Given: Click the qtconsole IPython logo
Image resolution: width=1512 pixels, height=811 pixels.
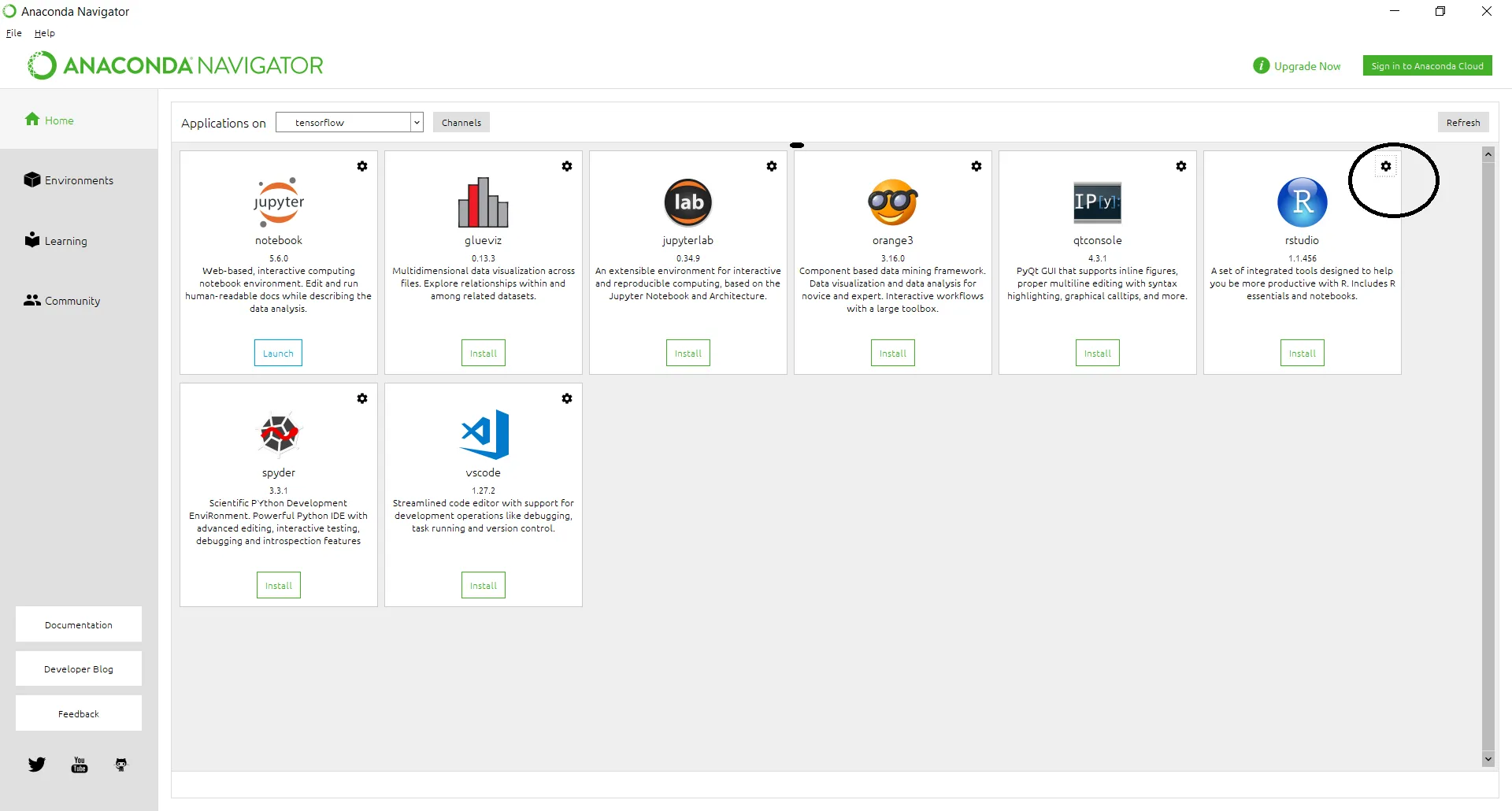Looking at the screenshot, I should tap(1098, 202).
